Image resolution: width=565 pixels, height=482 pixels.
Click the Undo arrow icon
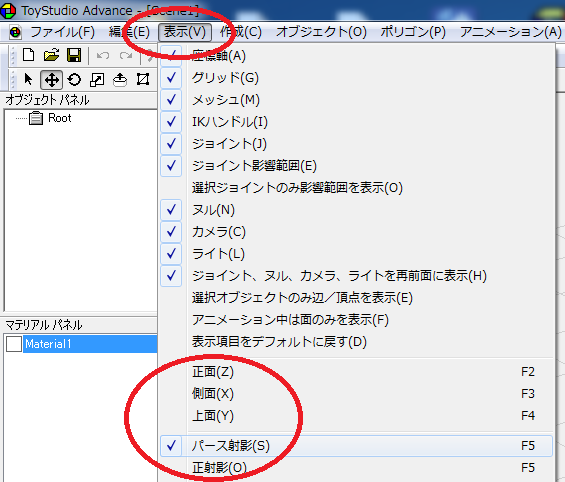(103, 55)
